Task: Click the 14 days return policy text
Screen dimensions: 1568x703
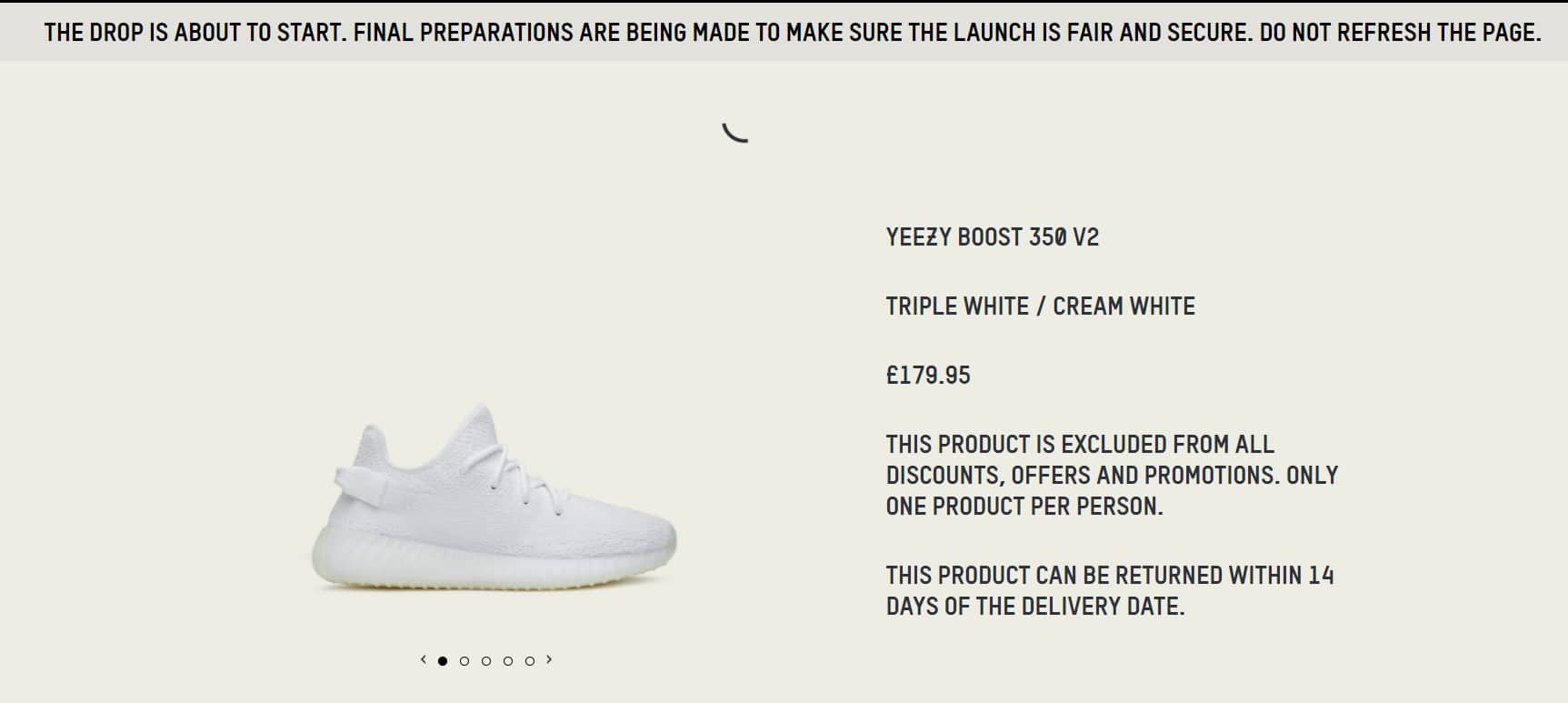Action: pyautogui.click(x=1110, y=591)
